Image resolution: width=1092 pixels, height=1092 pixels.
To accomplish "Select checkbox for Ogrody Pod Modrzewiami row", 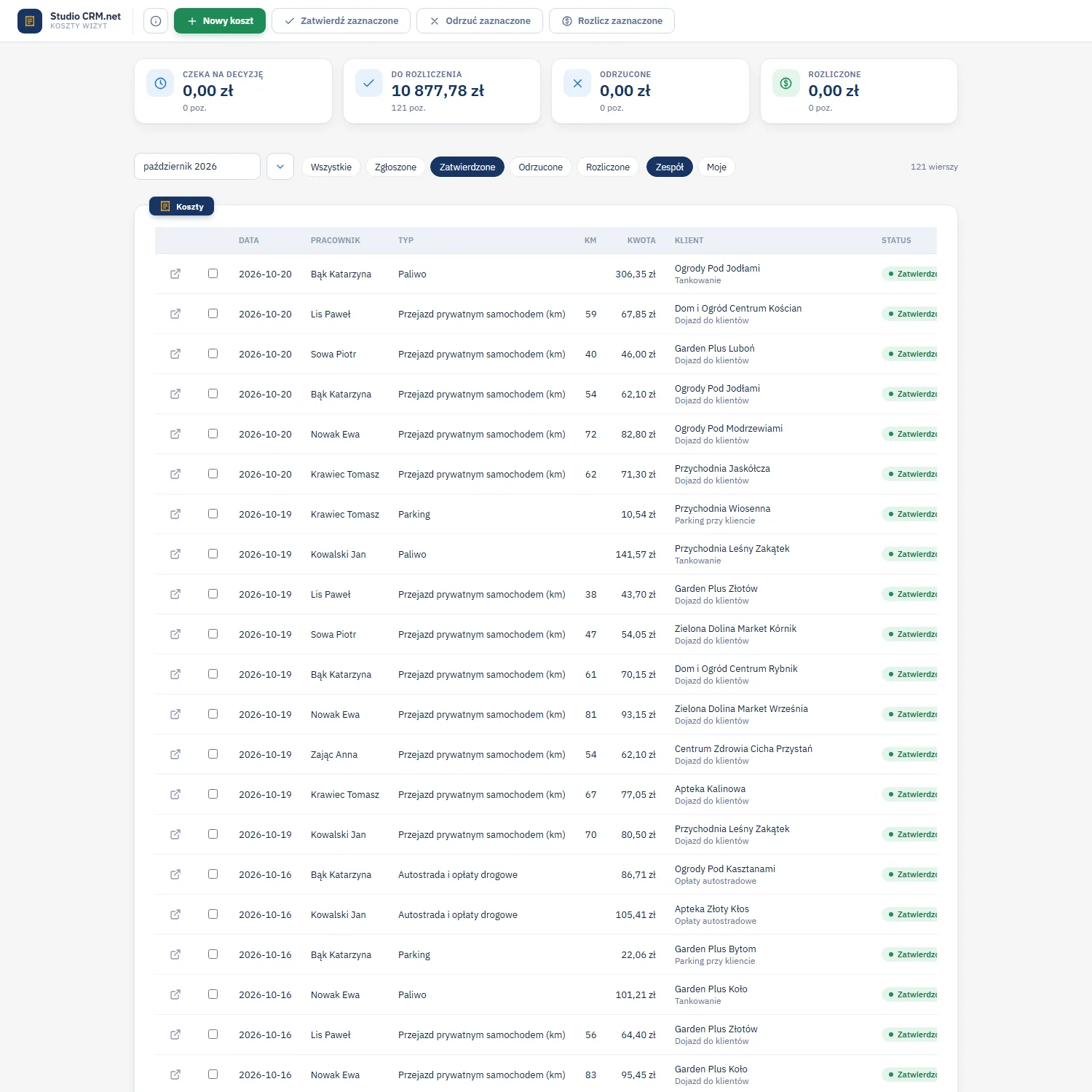I will click(213, 434).
